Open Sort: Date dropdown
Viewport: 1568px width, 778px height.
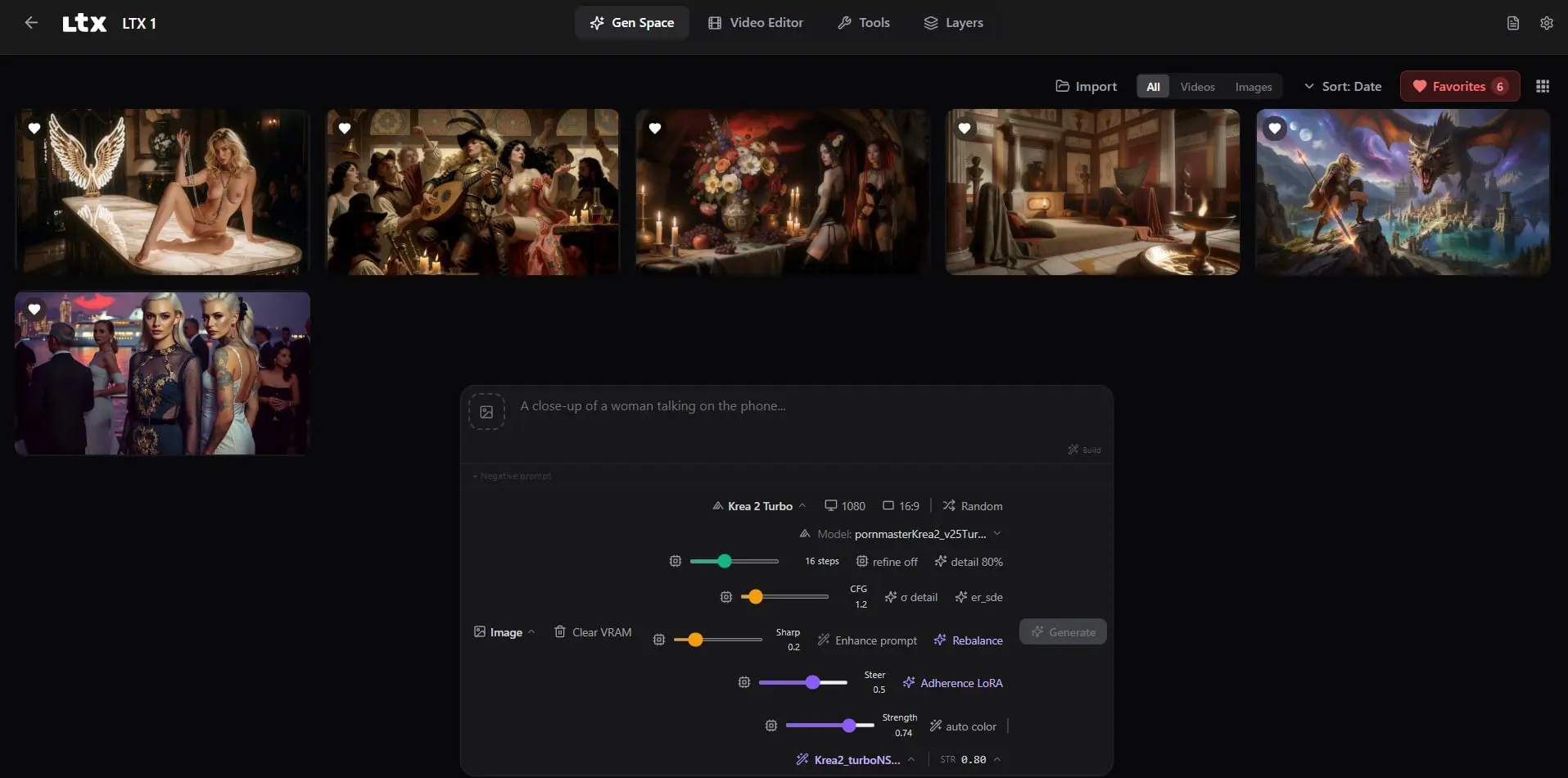[1343, 86]
